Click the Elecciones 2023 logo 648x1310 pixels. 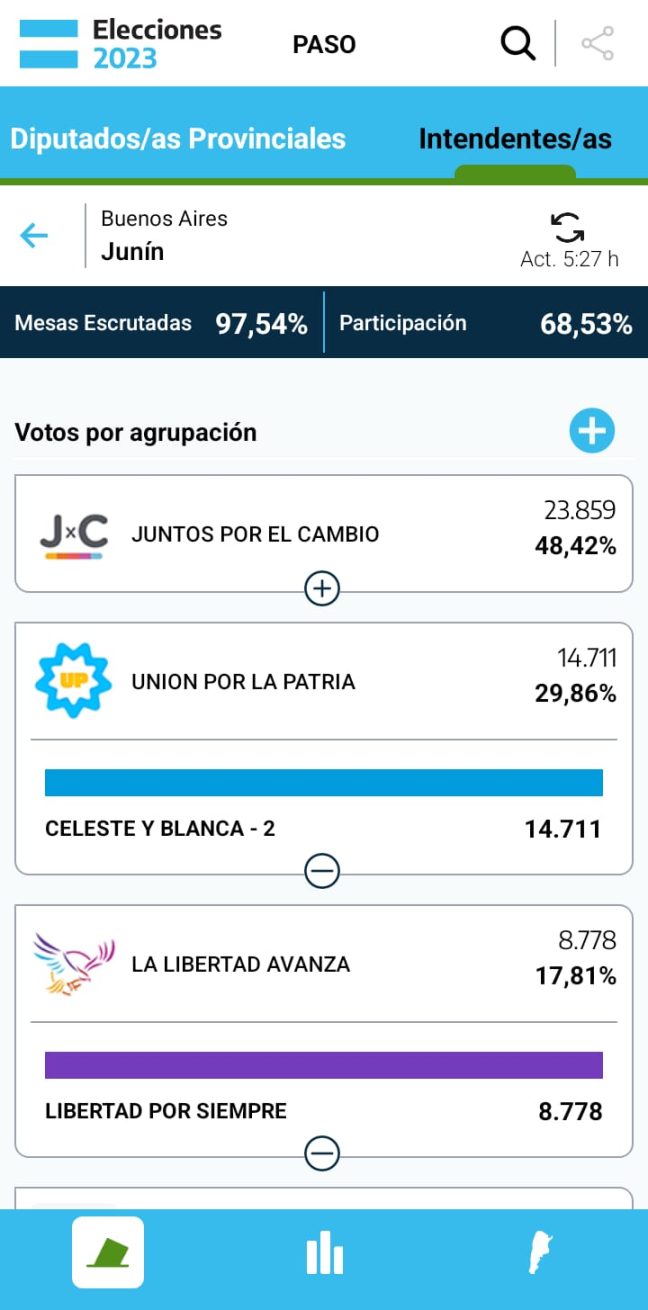click(120, 44)
